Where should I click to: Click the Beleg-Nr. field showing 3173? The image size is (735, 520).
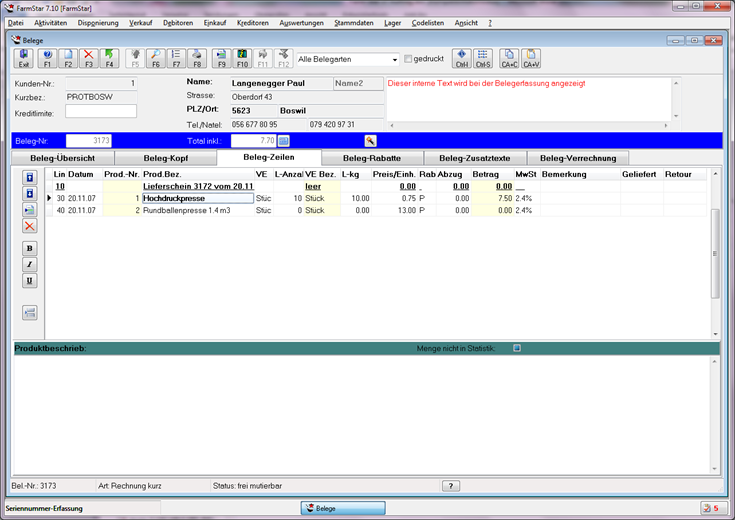point(89,141)
